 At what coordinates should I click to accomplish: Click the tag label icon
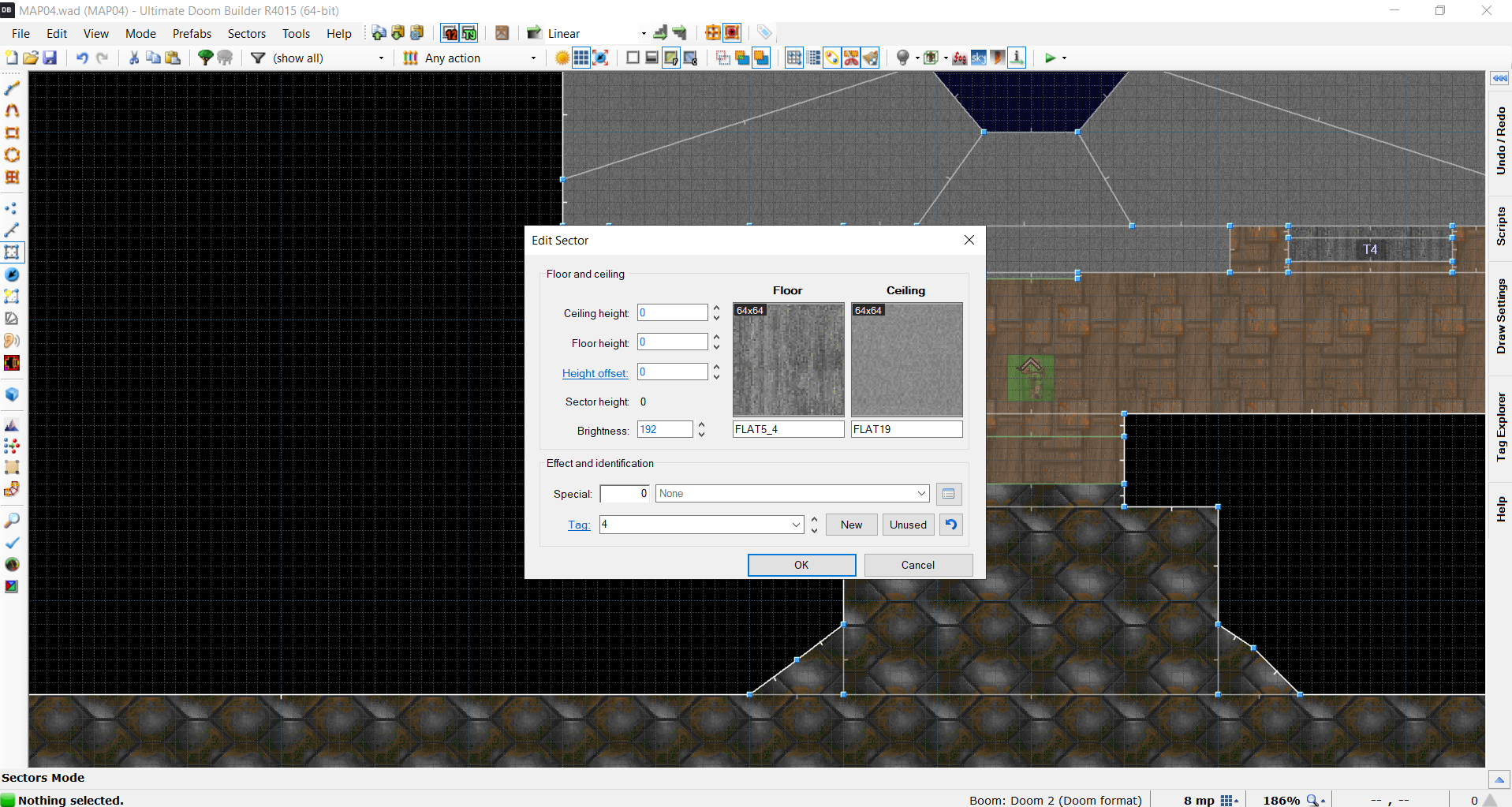click(x=764, y=32)
